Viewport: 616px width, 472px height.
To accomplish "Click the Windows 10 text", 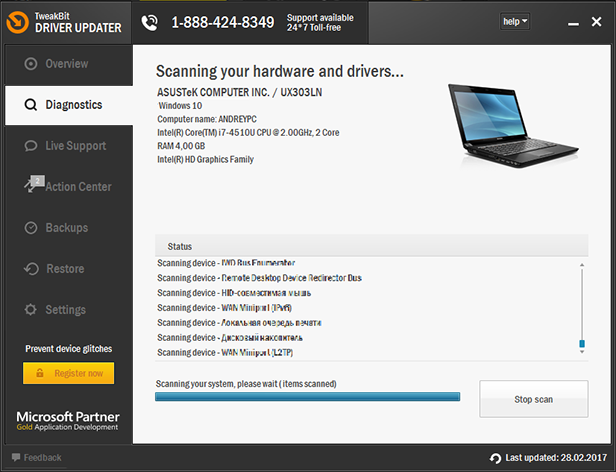I will (x=180, y=106).
